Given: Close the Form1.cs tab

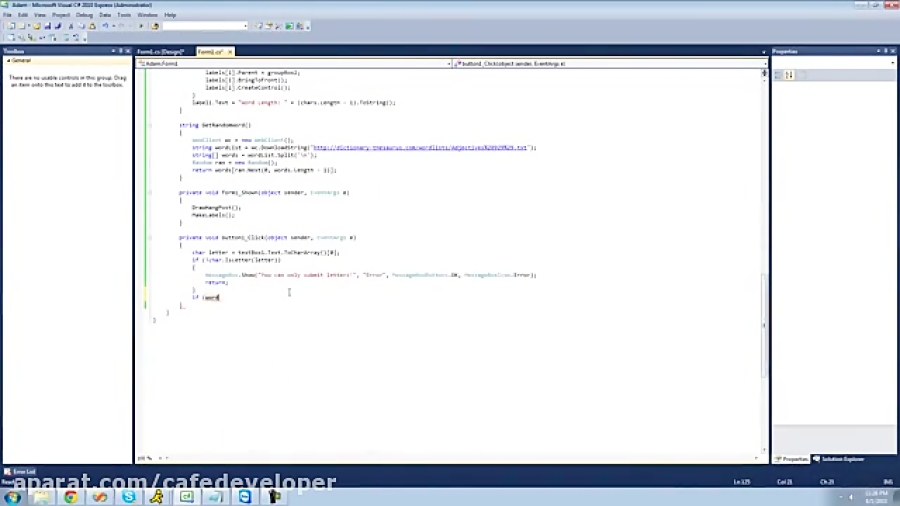Looking at the screenshot, I should click(230, 52).
